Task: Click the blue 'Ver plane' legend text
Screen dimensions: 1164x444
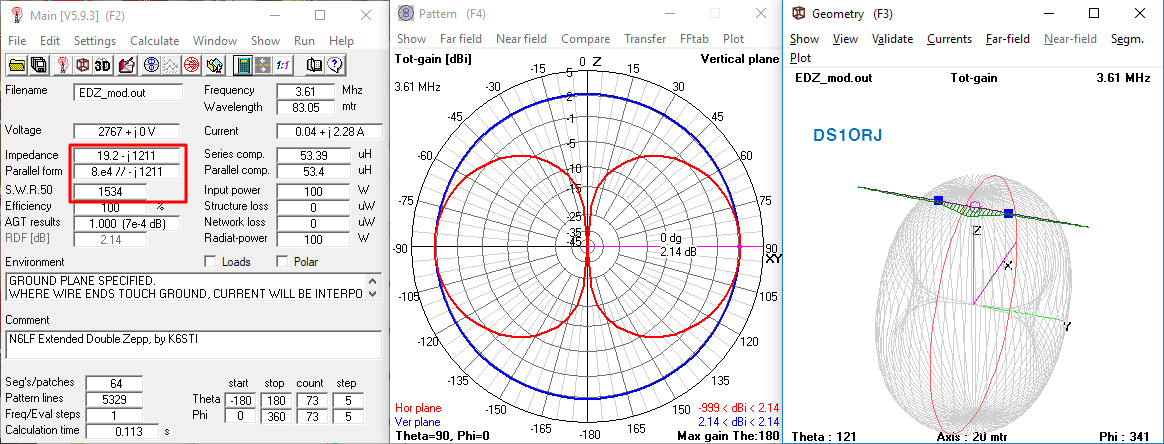Action: pos(419,422)
